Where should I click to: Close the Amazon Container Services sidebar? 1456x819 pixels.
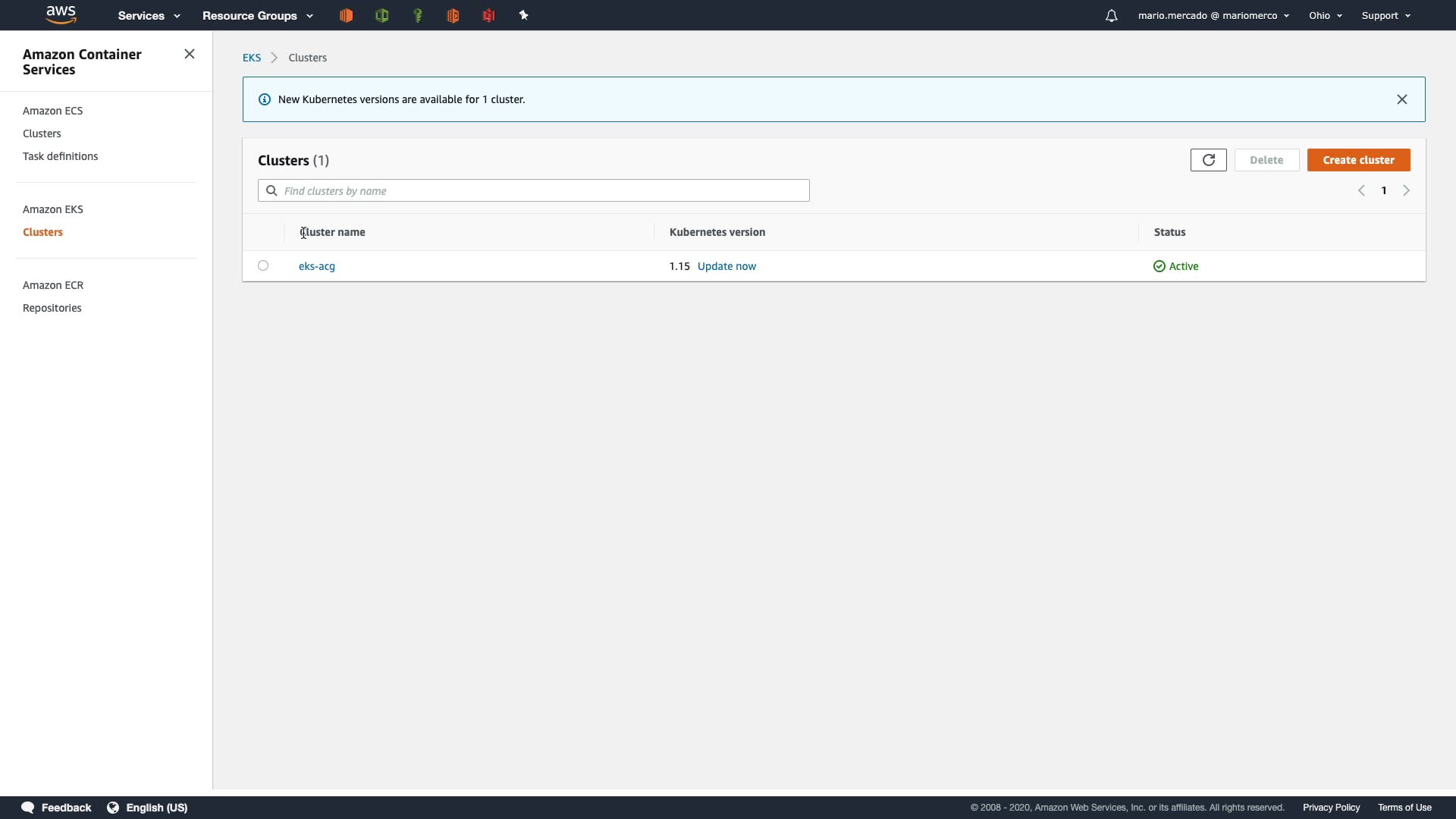190,54
